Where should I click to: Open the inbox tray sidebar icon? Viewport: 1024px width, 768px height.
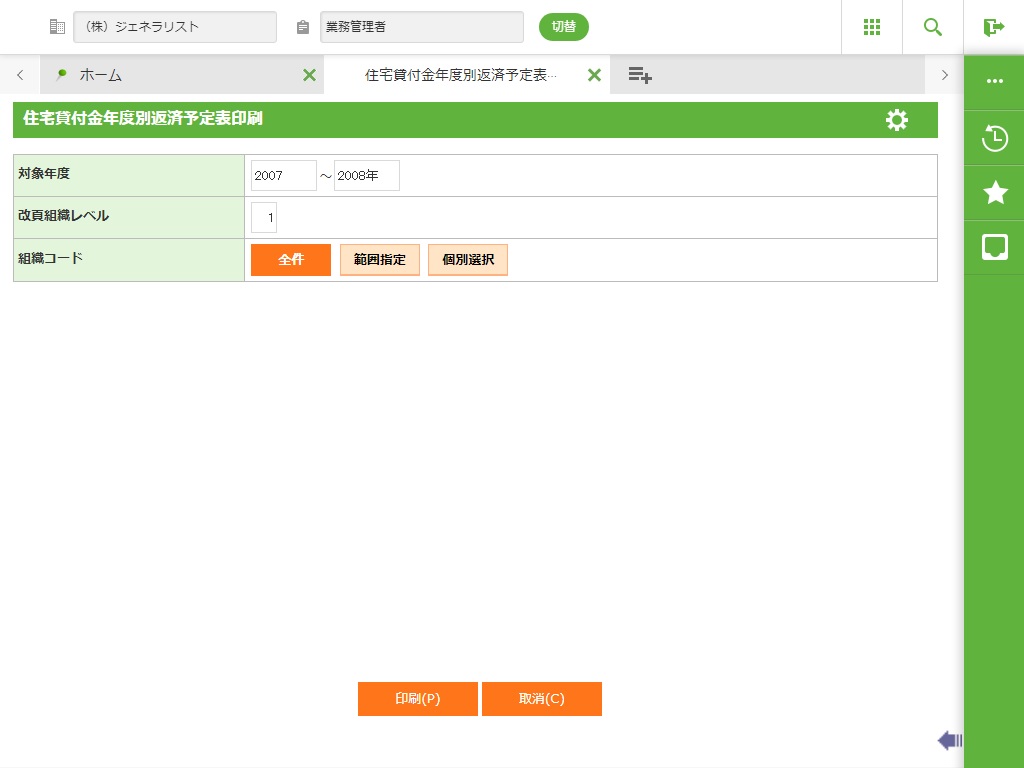click(995, 248)
